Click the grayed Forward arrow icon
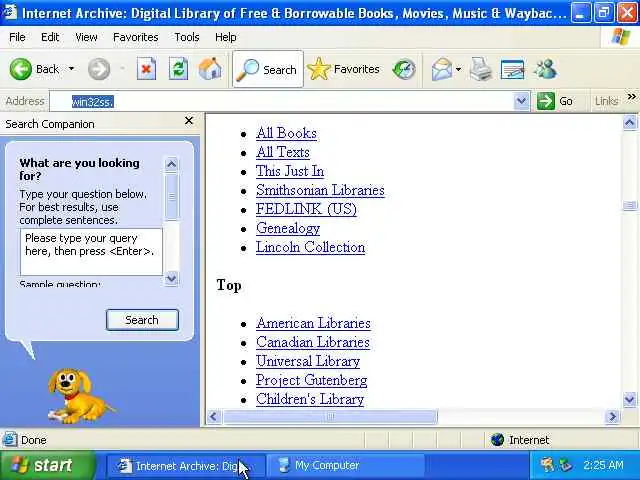Image resolution: width=640 pixels, height=480 pixels. point(99,69)
